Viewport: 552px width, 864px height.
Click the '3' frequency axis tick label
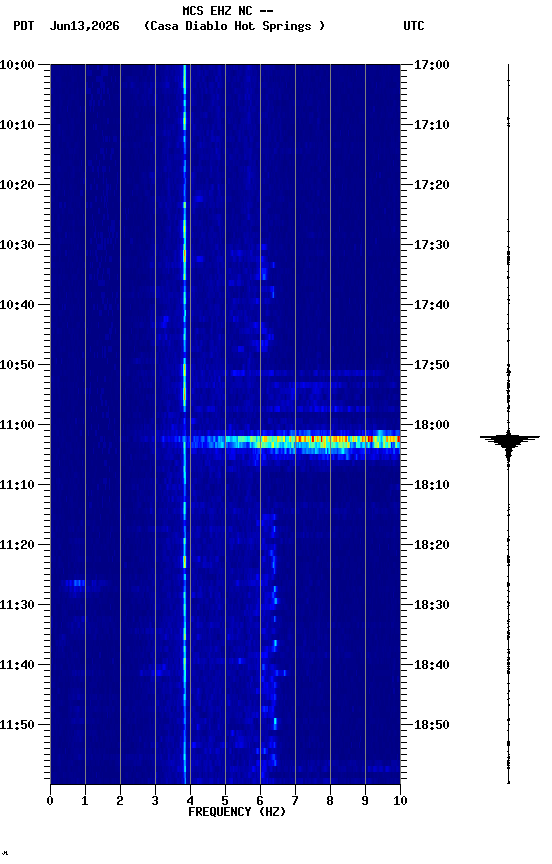tap(155, 801)
